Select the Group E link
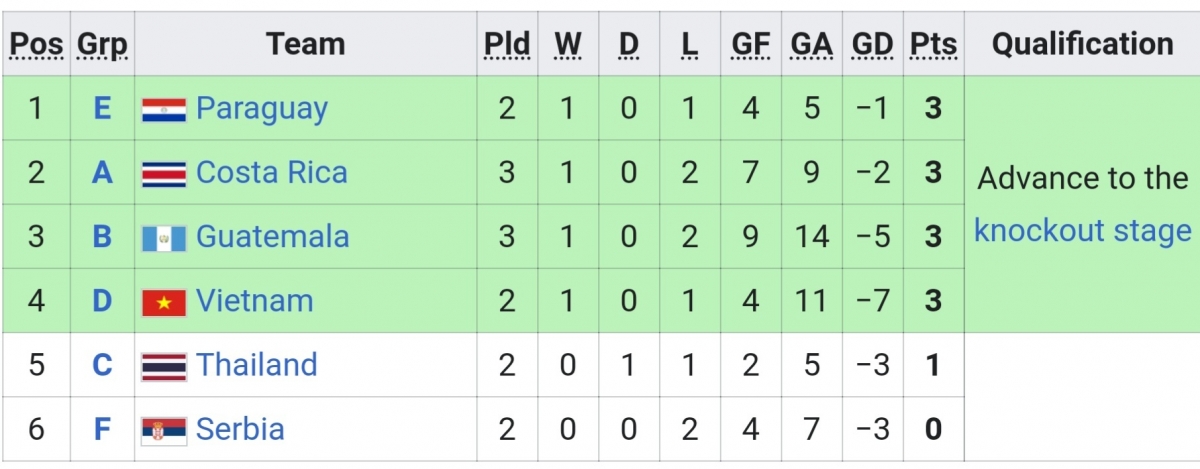1200x469 pixels. pyautogui.click(x=102, y=109)
